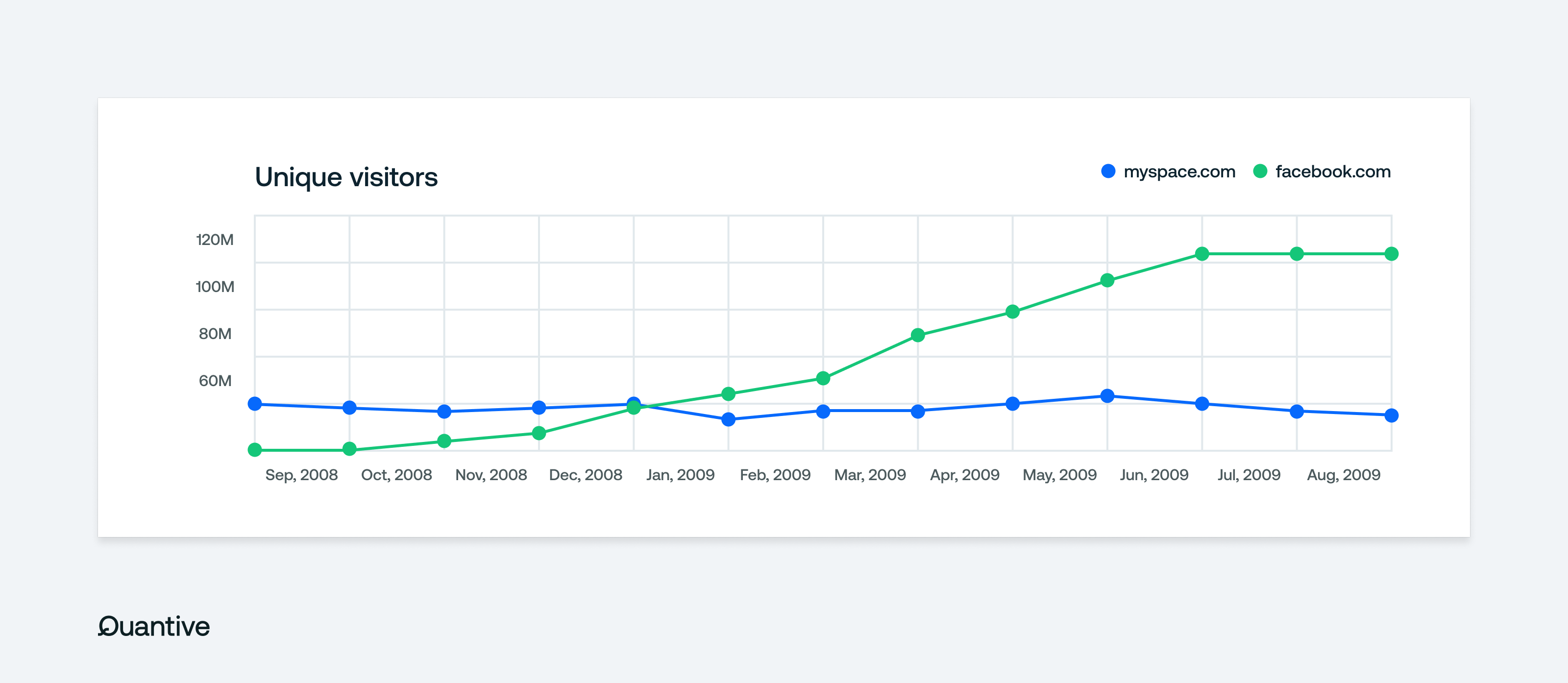The width and height of the screenshot is (1568, 683).
Task: Select facebook data point at Jul 2009
Action: coord(1202,253)
